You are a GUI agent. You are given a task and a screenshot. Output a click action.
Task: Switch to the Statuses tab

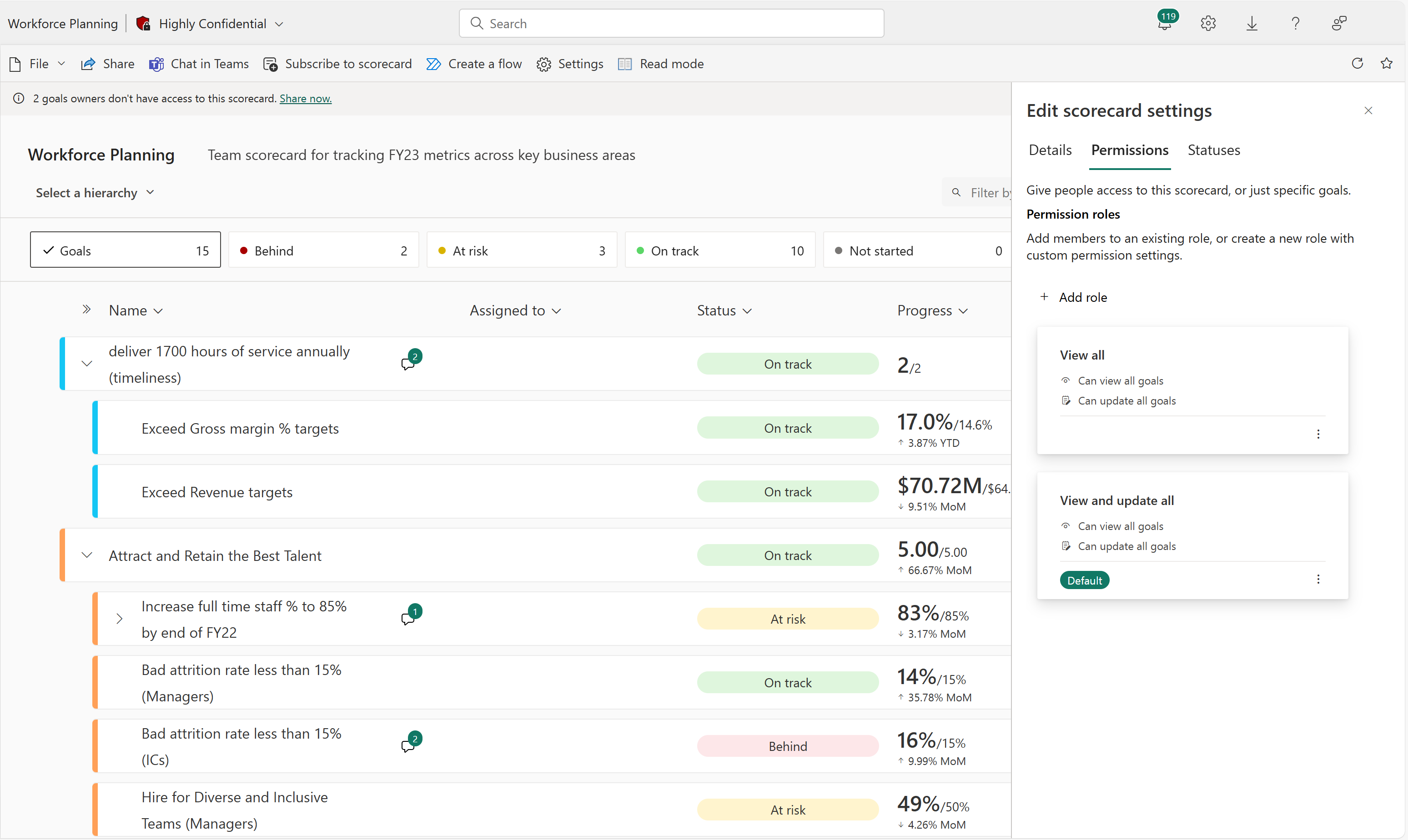point(1213,149)
